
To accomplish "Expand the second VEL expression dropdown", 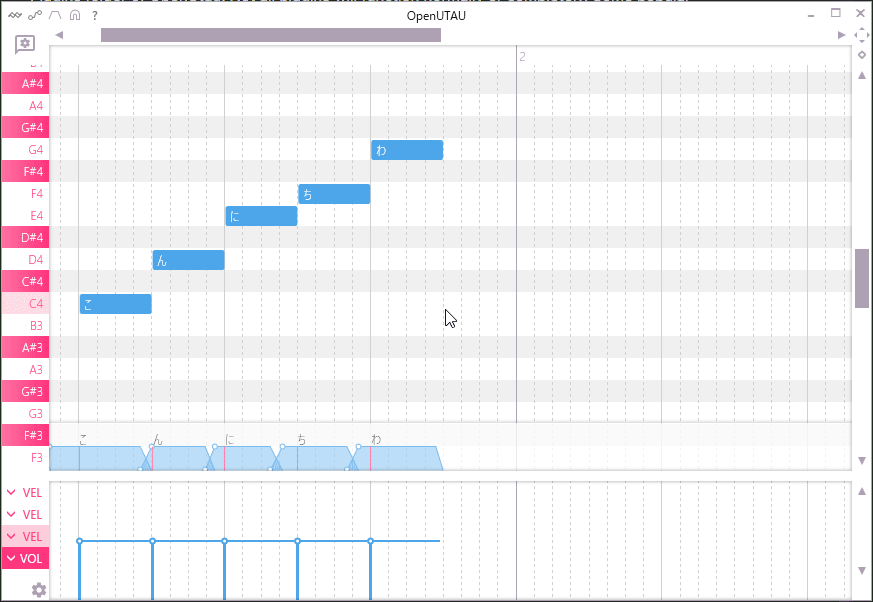I will (x=25, y=514).
